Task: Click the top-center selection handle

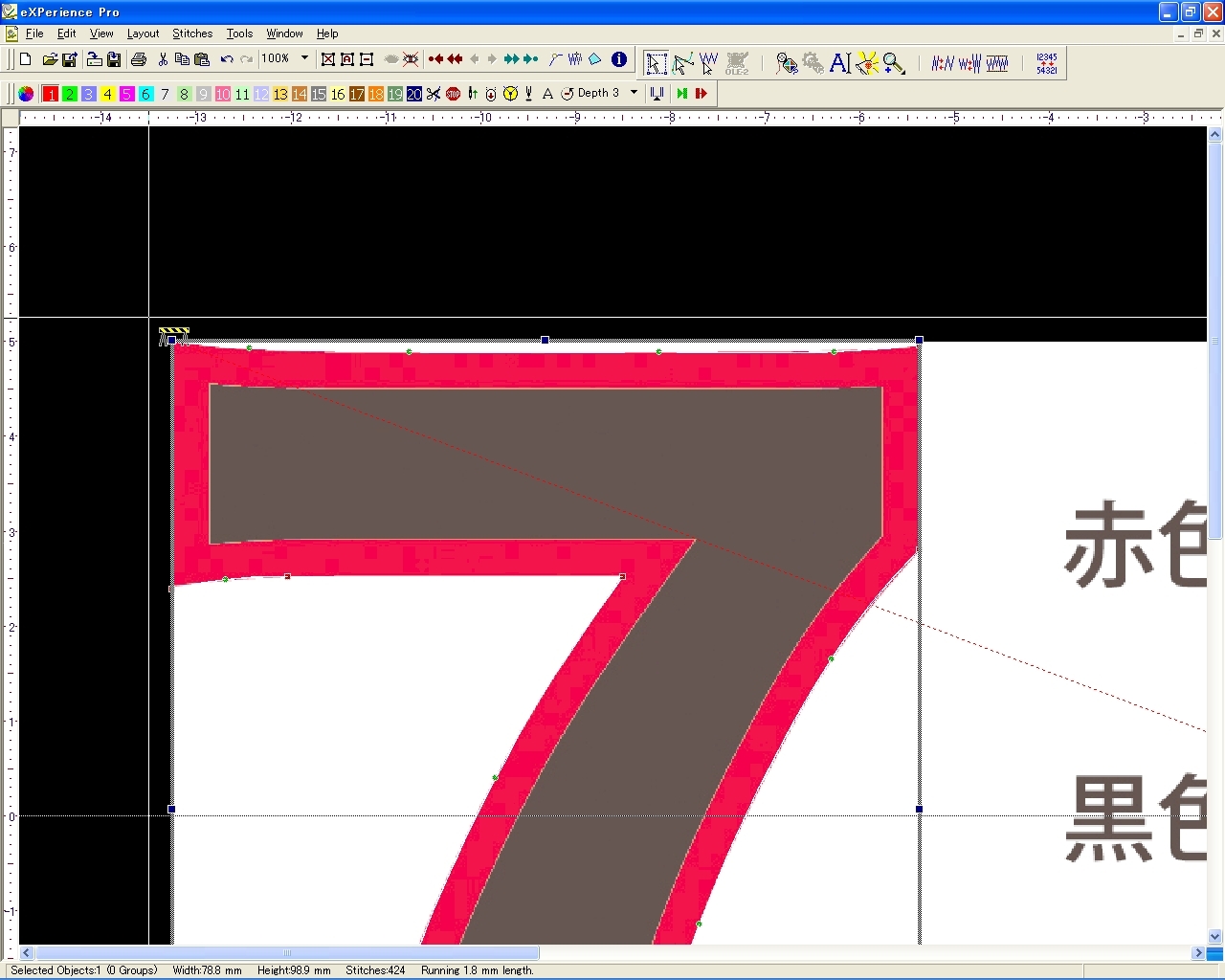Action: pyautogui.click(x=546, y=340)
